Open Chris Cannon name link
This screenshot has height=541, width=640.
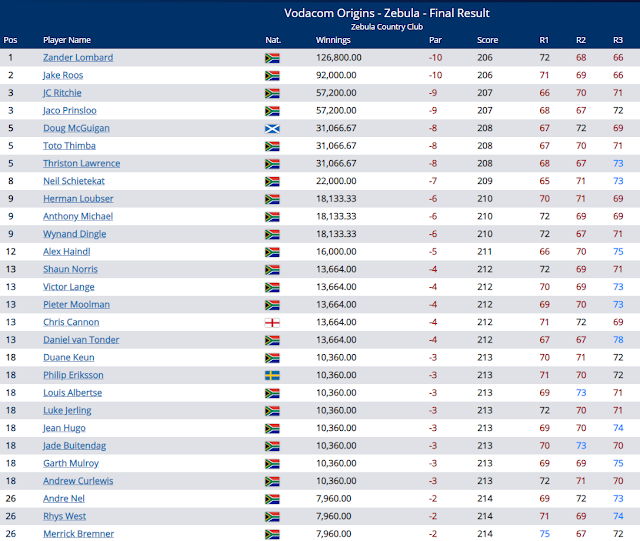[x=71, y=322]
